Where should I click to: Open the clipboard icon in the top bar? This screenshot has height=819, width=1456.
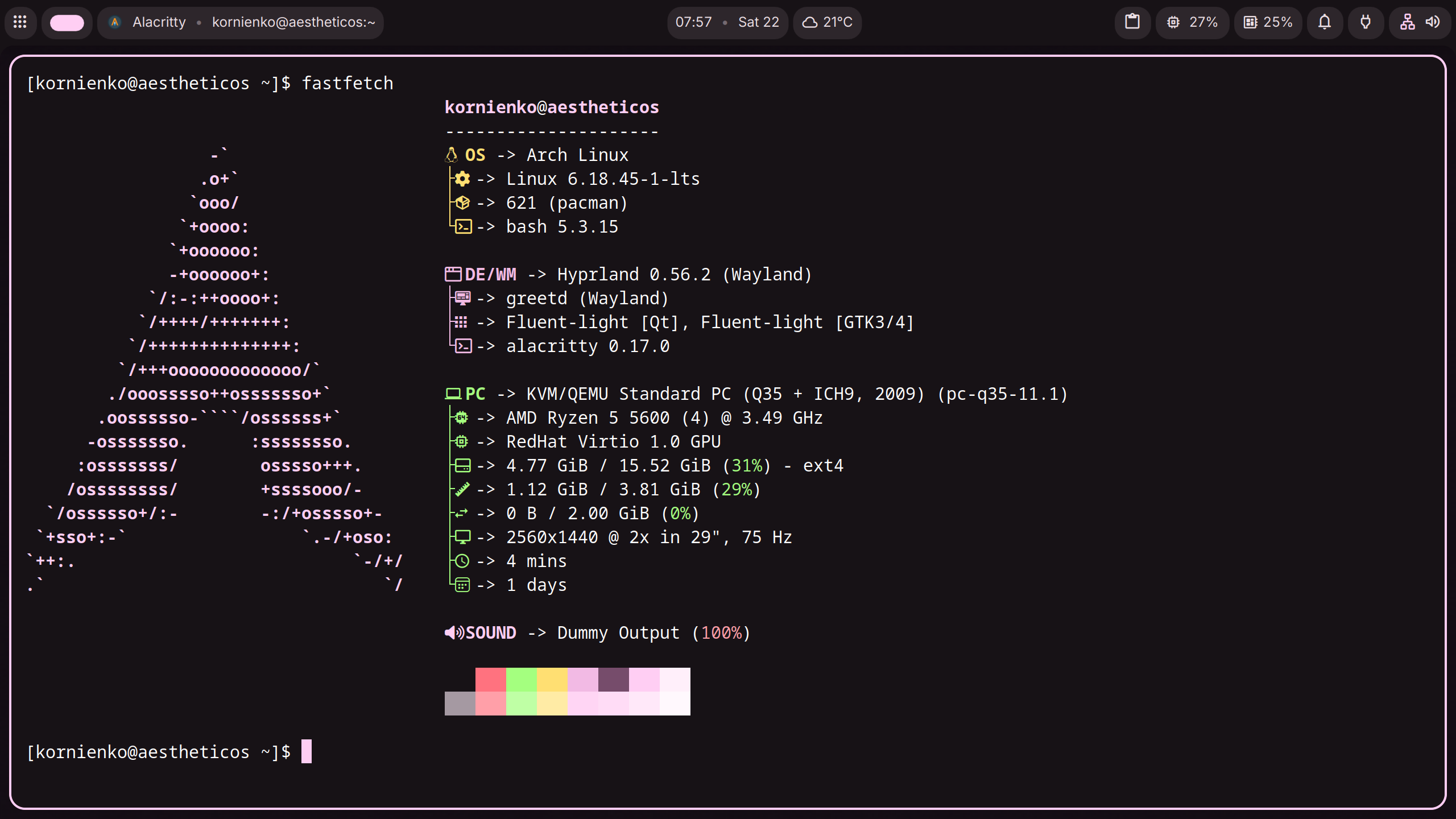[x=1132, y=22]
